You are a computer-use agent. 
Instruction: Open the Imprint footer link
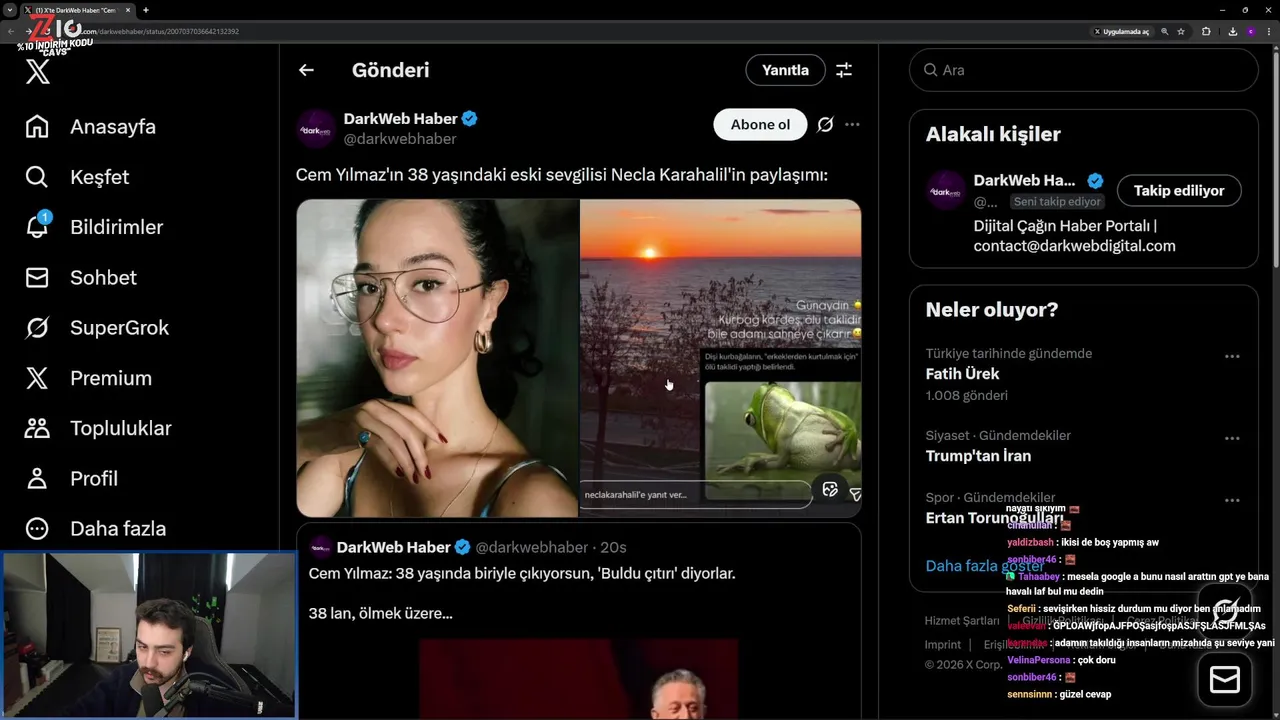[x=943, y=645]
